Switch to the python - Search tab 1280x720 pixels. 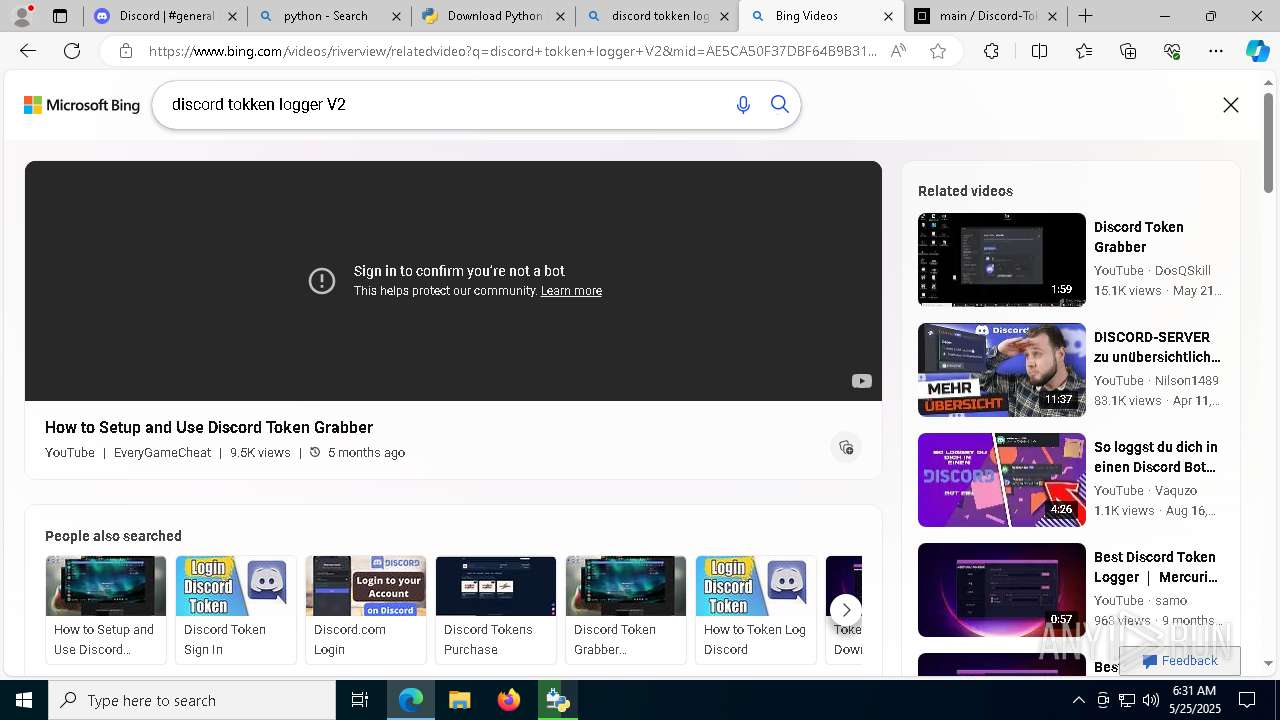330,16
